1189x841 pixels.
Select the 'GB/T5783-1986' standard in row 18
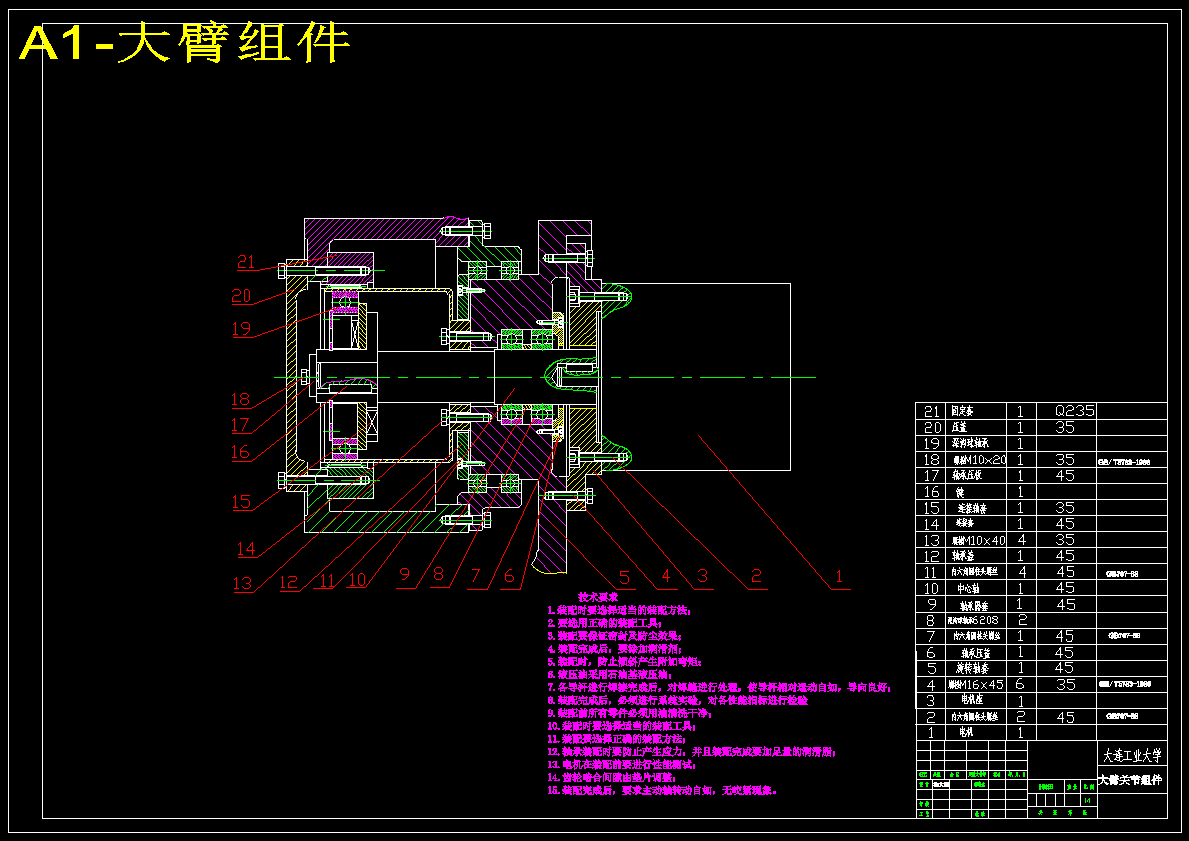click(x=1125, y=461)
